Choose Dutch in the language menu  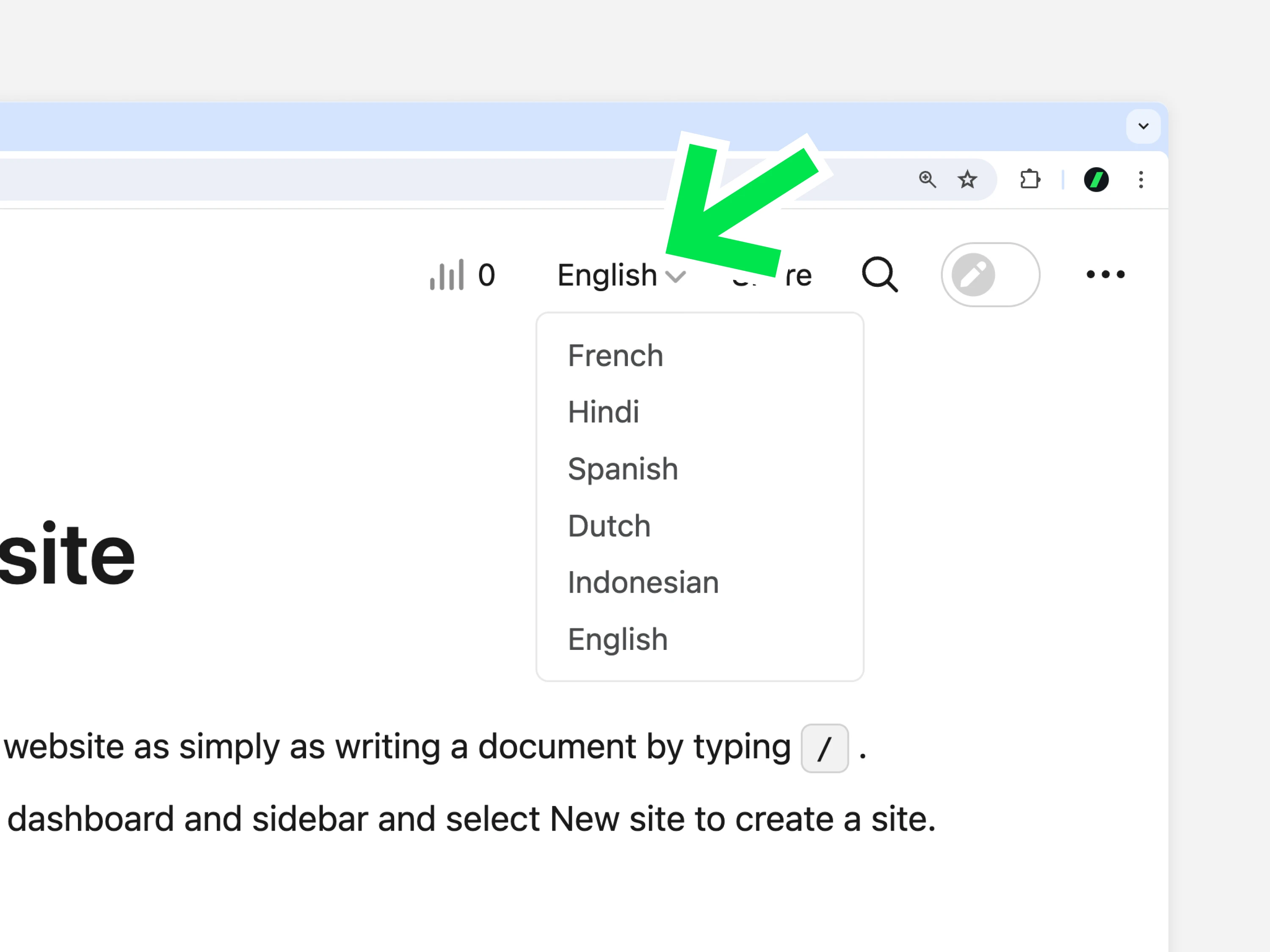point(609,526)
